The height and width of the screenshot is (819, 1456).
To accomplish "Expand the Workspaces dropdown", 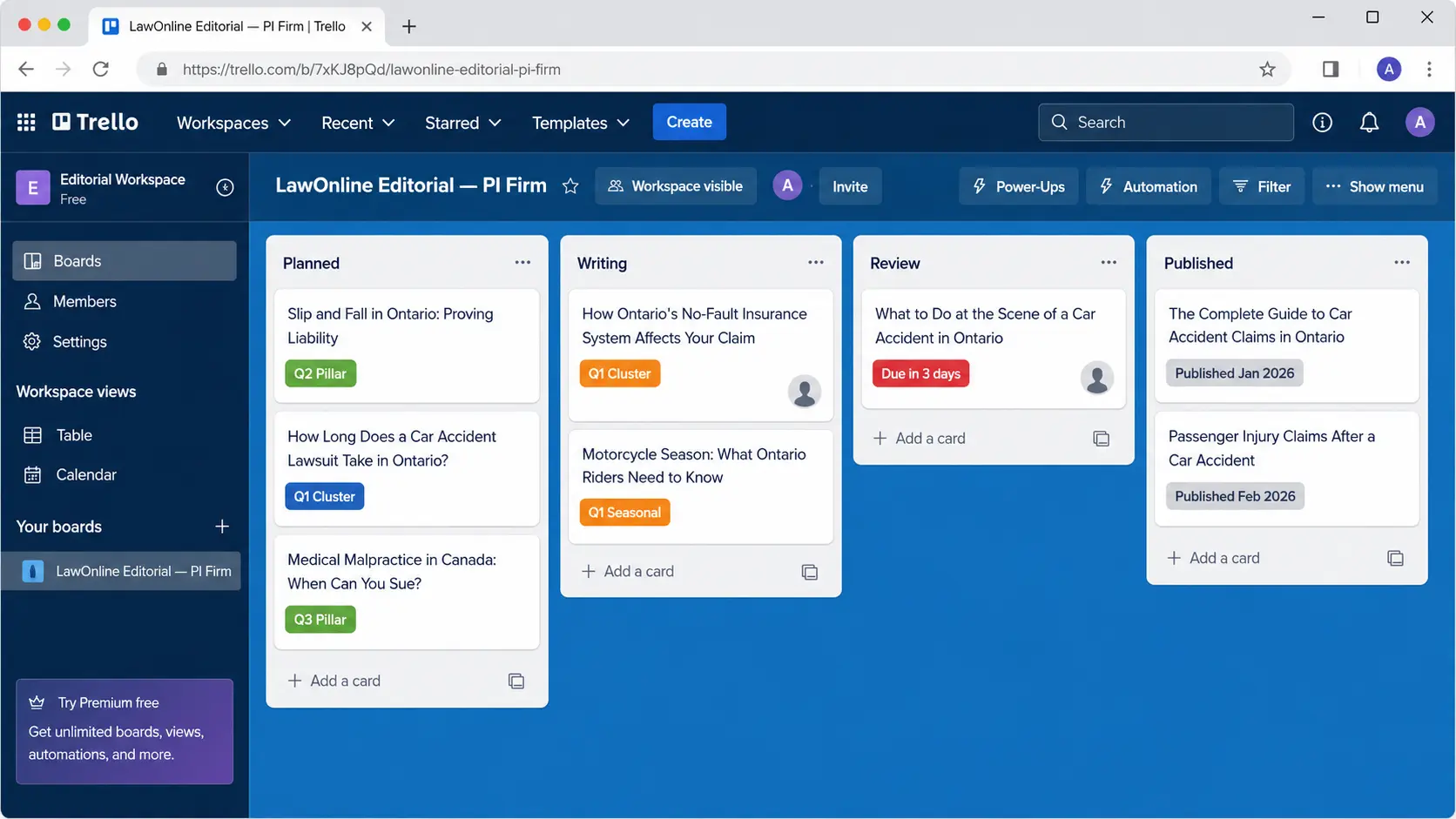I will pyautogui.click(x=233, y=123).
